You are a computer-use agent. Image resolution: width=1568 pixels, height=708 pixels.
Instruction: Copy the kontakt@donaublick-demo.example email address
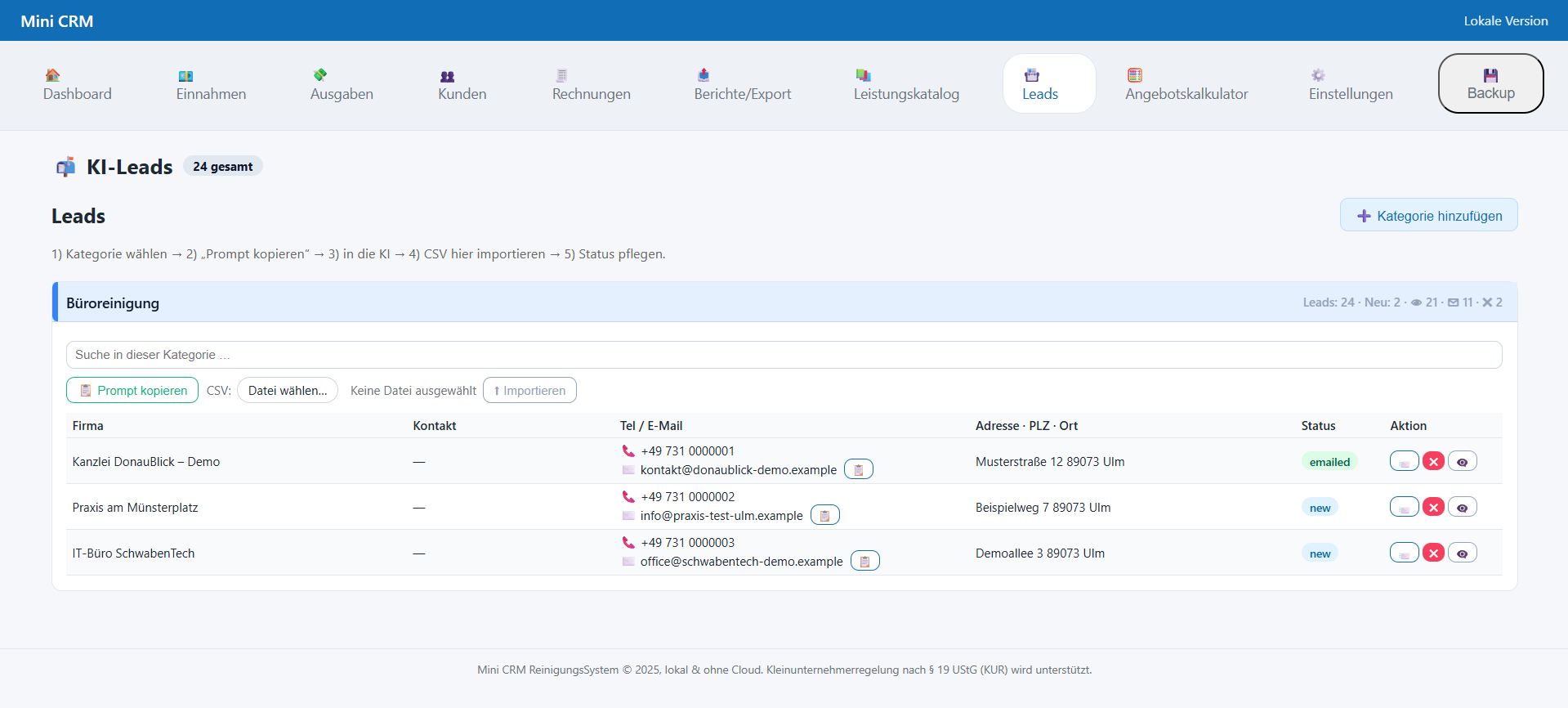pyautogui.click(x=858, y=470)
